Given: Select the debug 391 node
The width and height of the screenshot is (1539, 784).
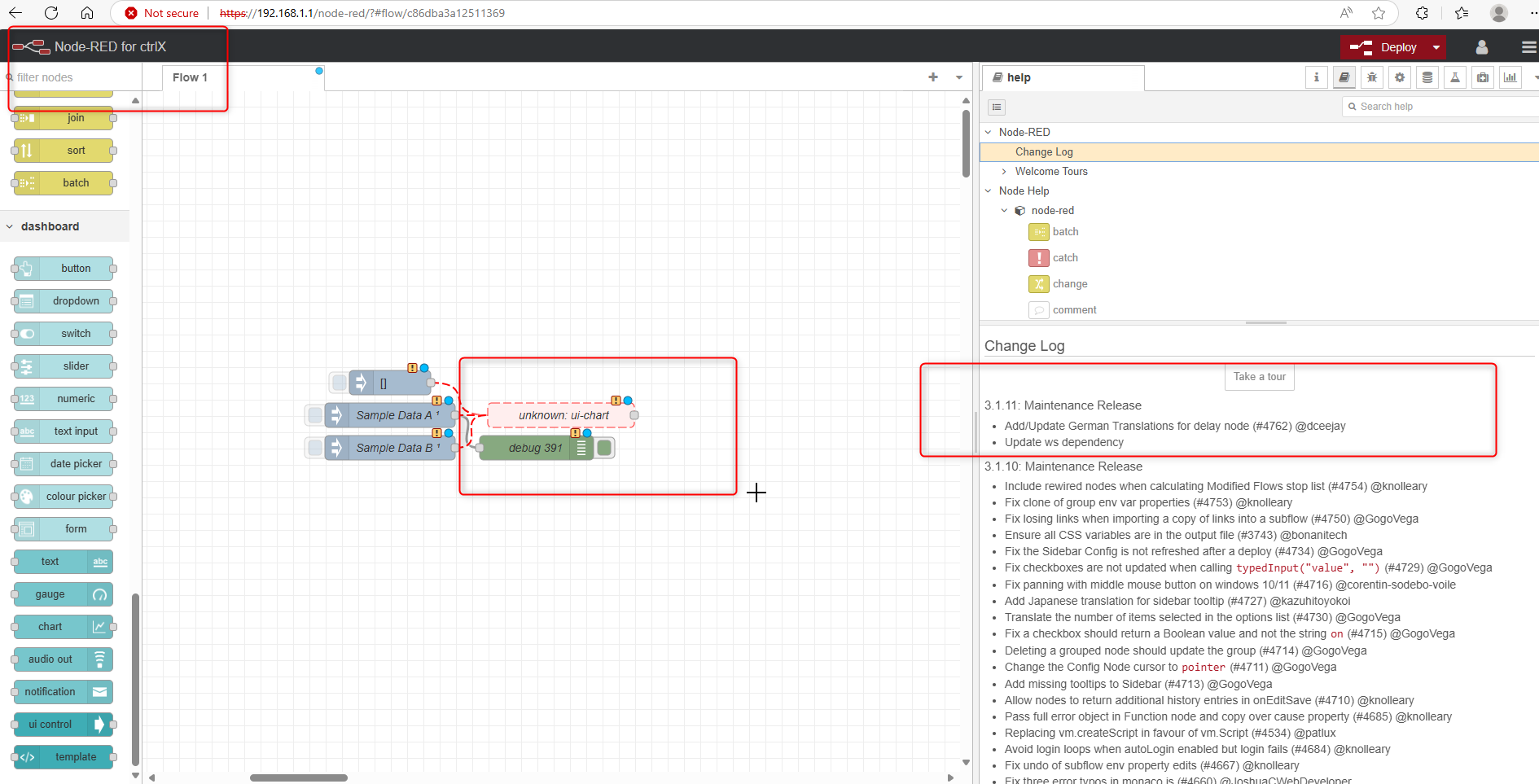Looking at the screenshot, I should (535, 448).
